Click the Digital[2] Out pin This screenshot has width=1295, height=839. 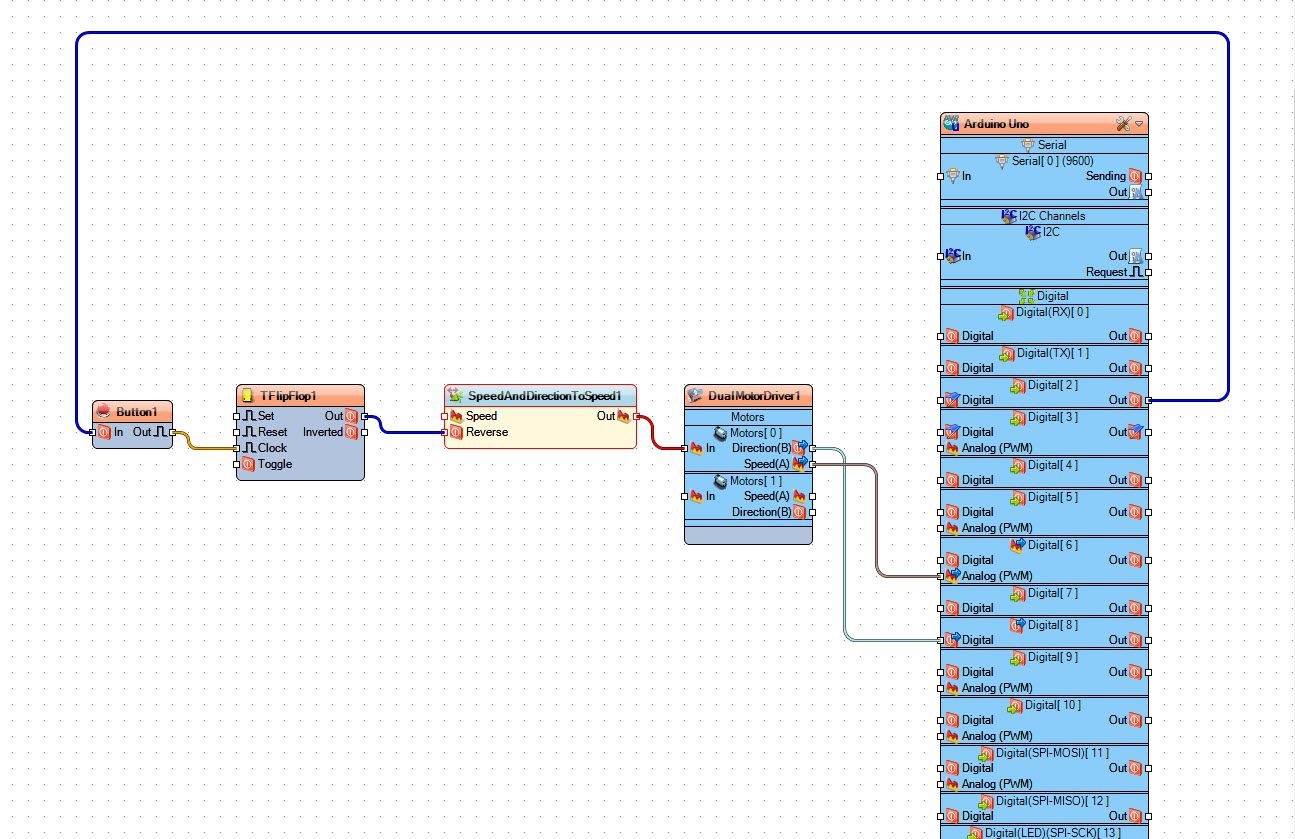(x=1149, y=400)
